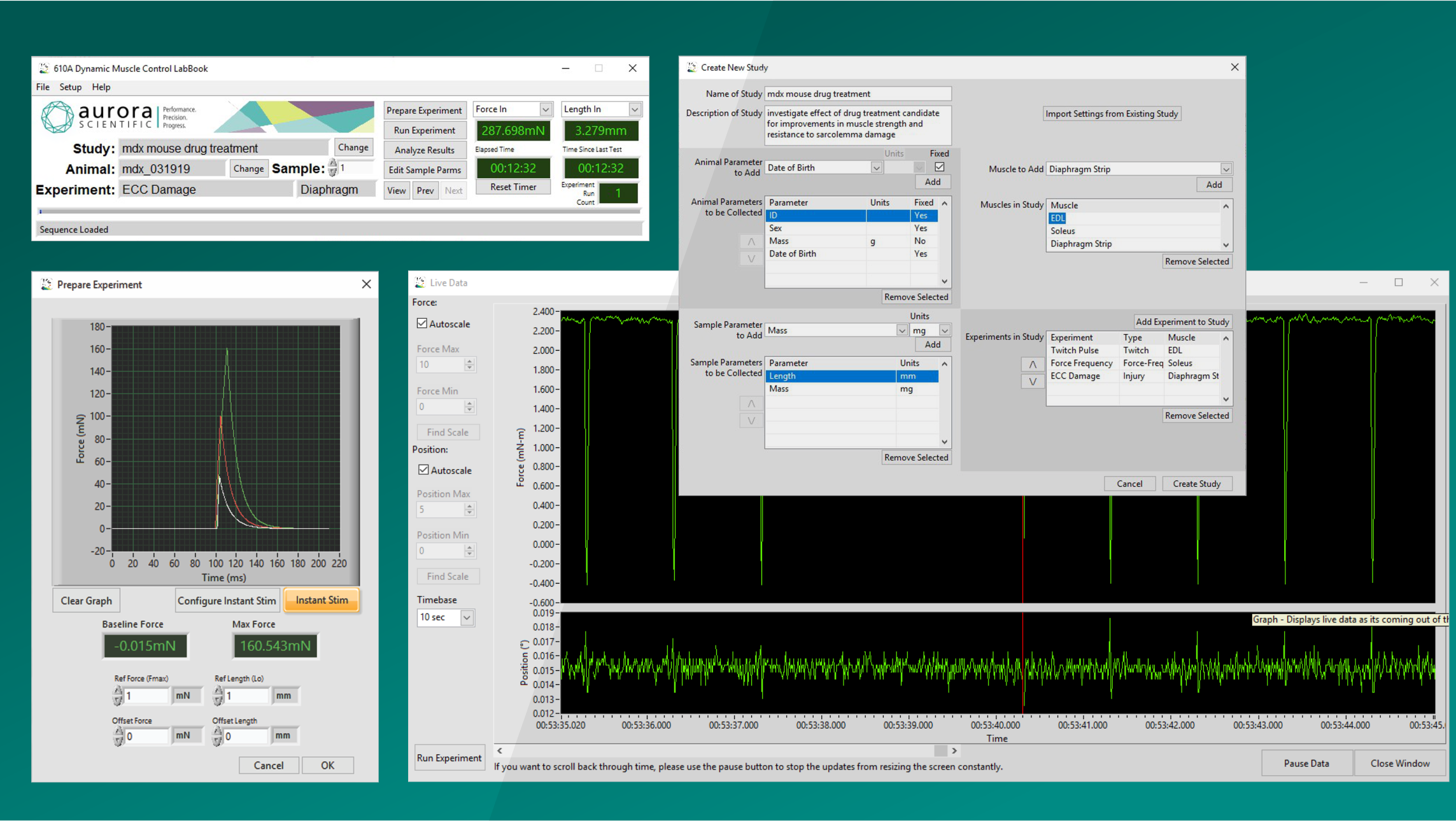Click Prev button in LabBook
The height and width of the screenshot is (821, 1456).
[x=425, y=190]
